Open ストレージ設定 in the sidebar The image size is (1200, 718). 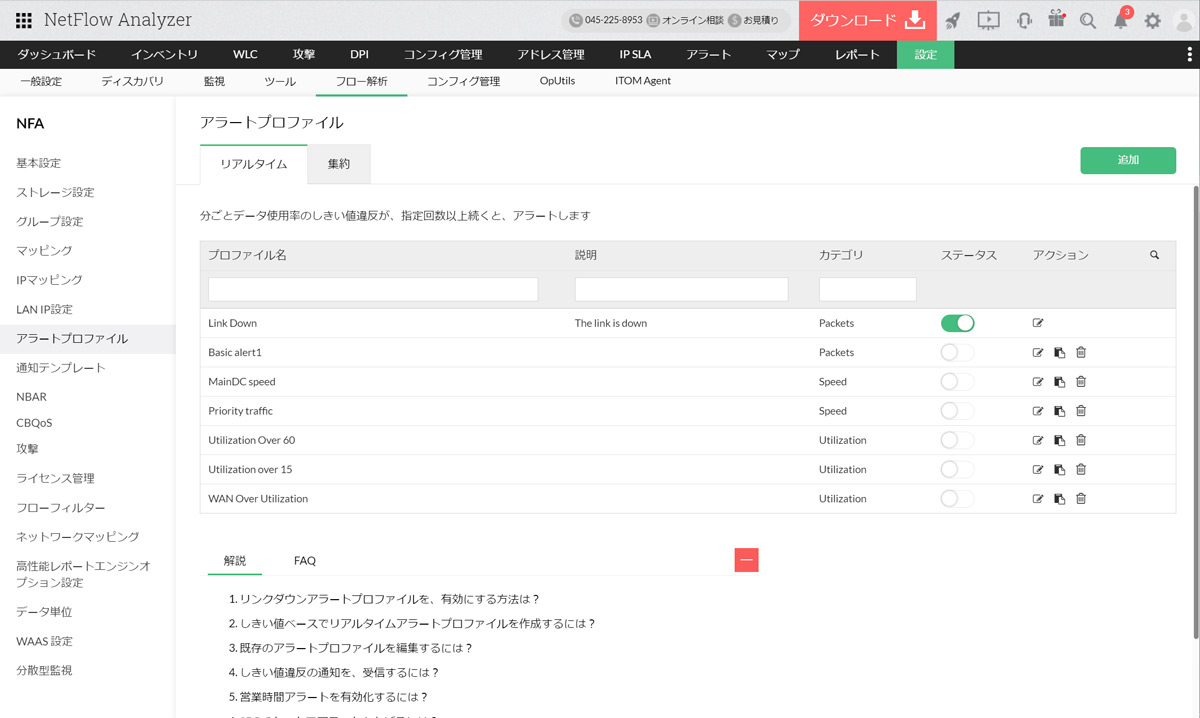[x=55, y=192]
